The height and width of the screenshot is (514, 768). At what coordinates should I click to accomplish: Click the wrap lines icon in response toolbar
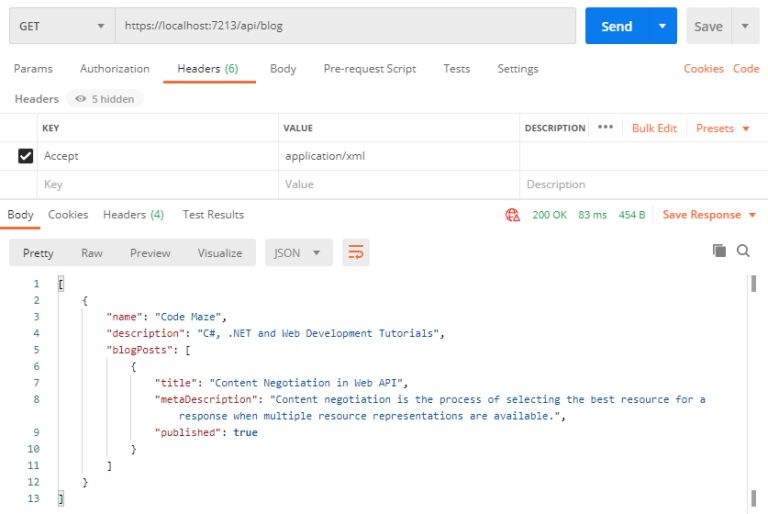point(356,252)
